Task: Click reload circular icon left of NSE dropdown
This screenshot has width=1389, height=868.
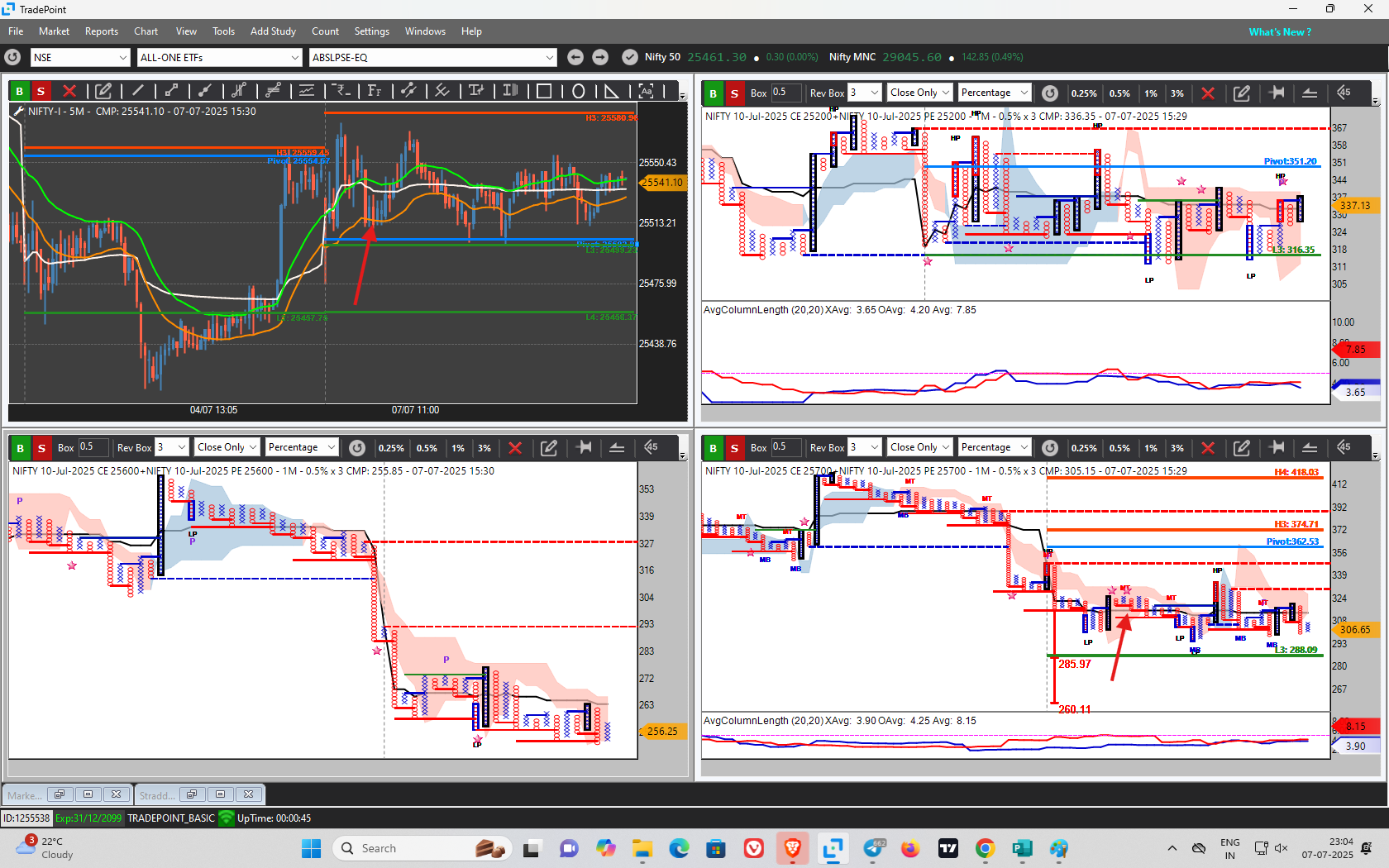Action: tap(12, 57)
